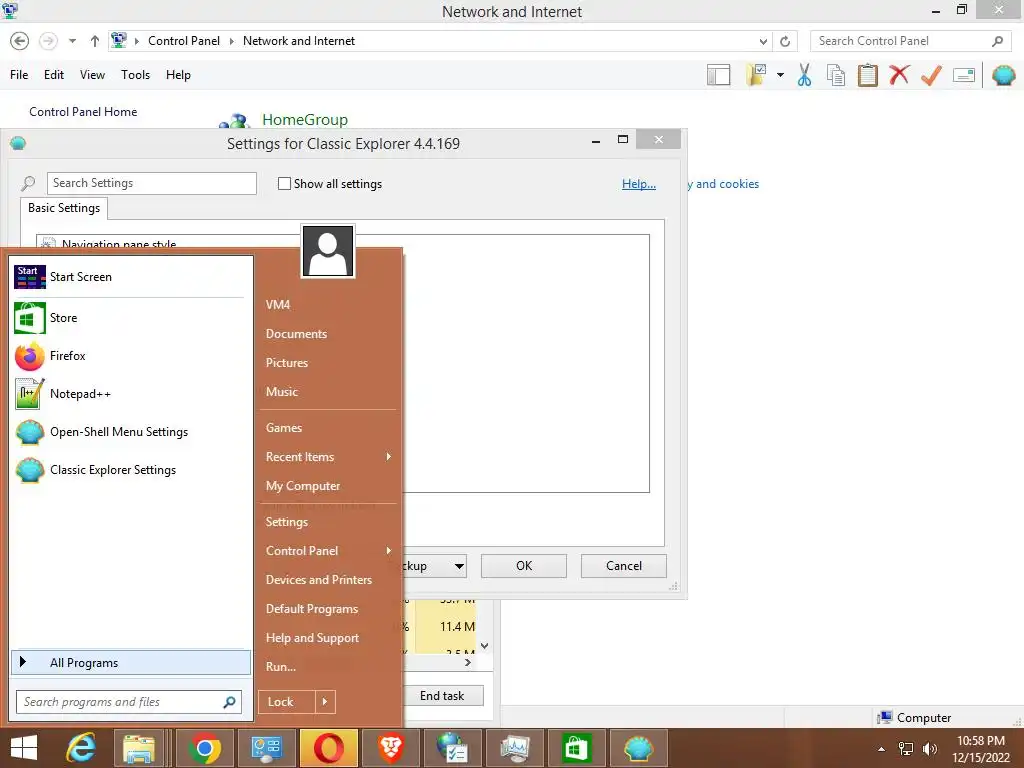Select the Cut scissors toolbar icon

pyautogui.click(x=804, y=75)
